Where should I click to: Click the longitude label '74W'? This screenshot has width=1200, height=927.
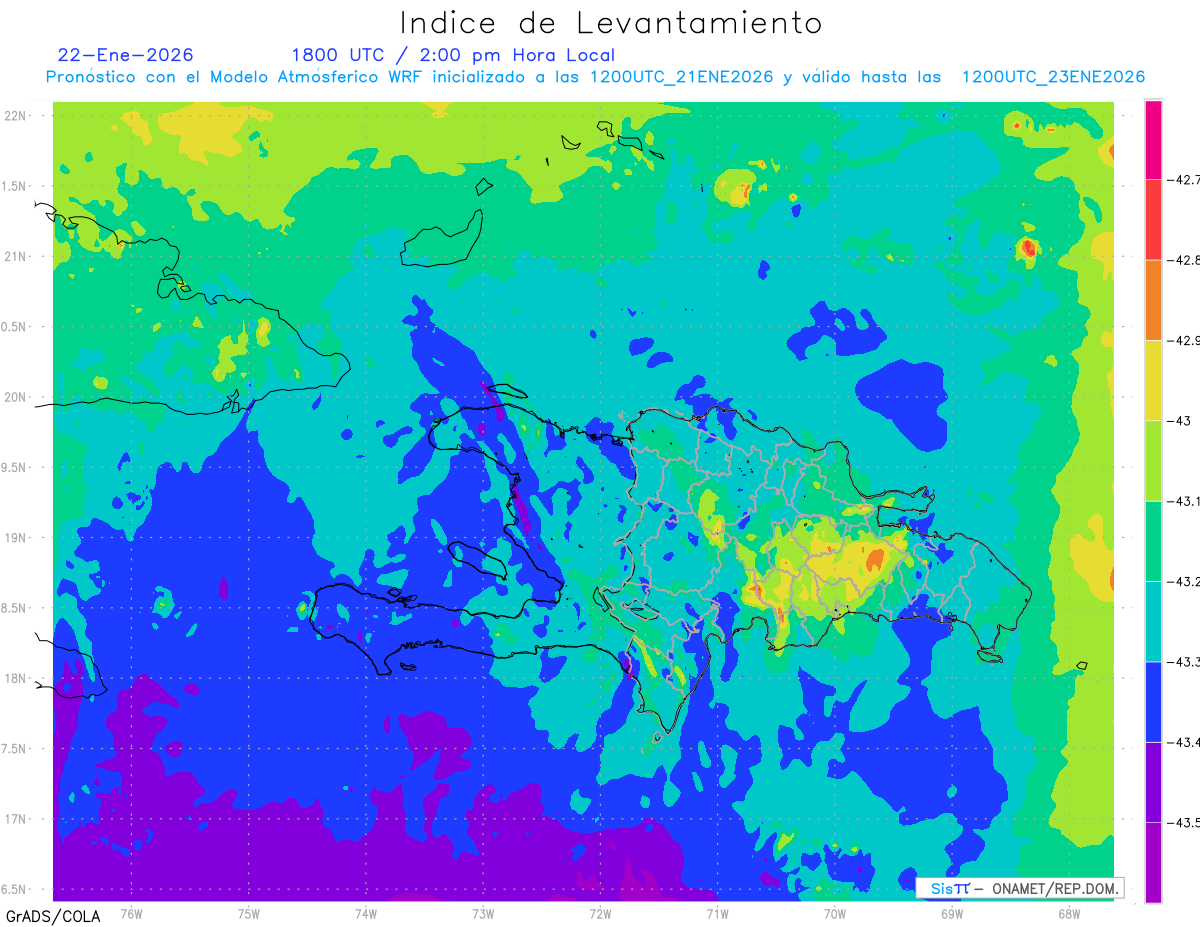pyautogui.click(x=366, y=913)
